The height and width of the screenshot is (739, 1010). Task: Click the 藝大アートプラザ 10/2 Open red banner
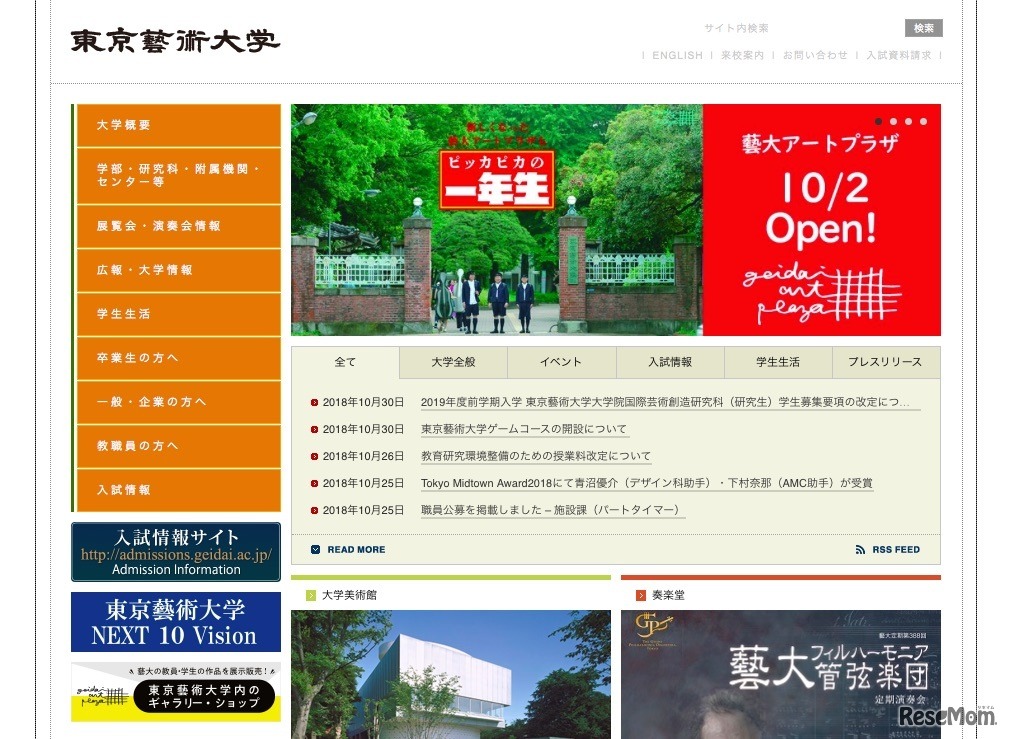tap(821, 220)
